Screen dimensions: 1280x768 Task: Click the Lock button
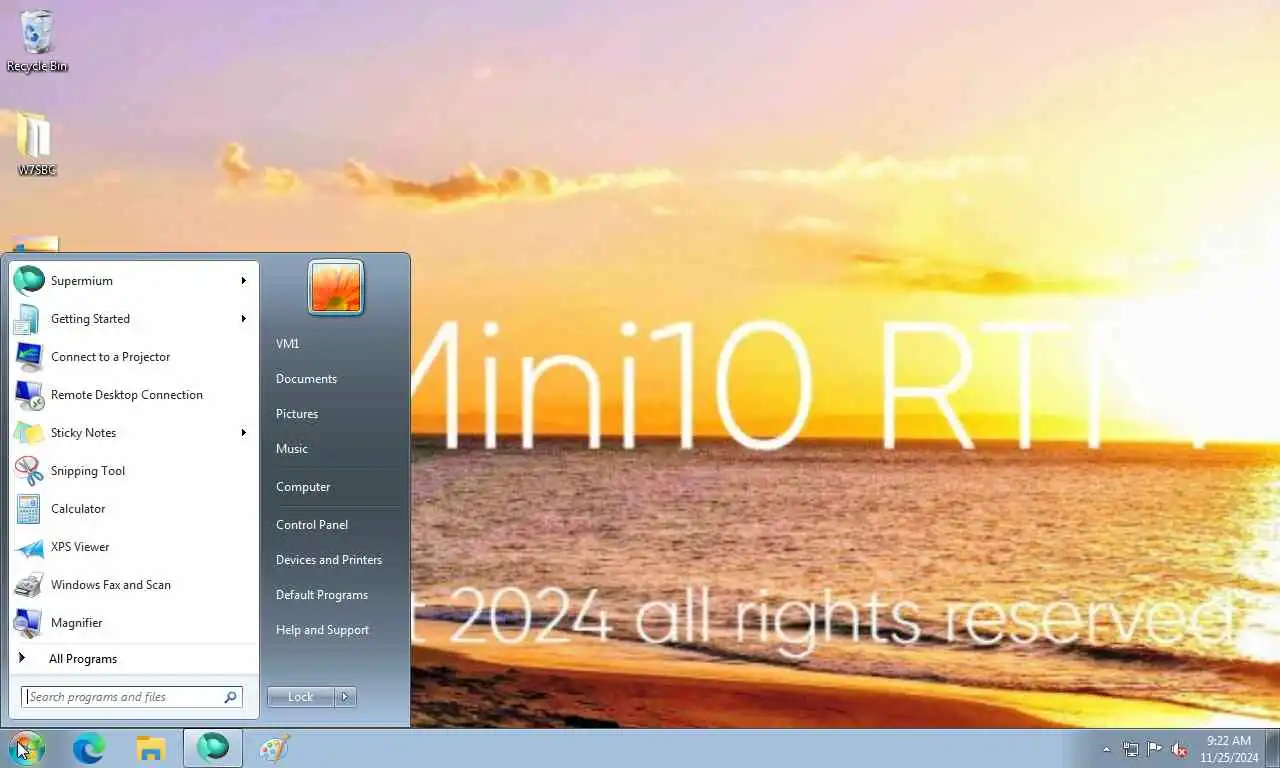(x=301, y=697)
